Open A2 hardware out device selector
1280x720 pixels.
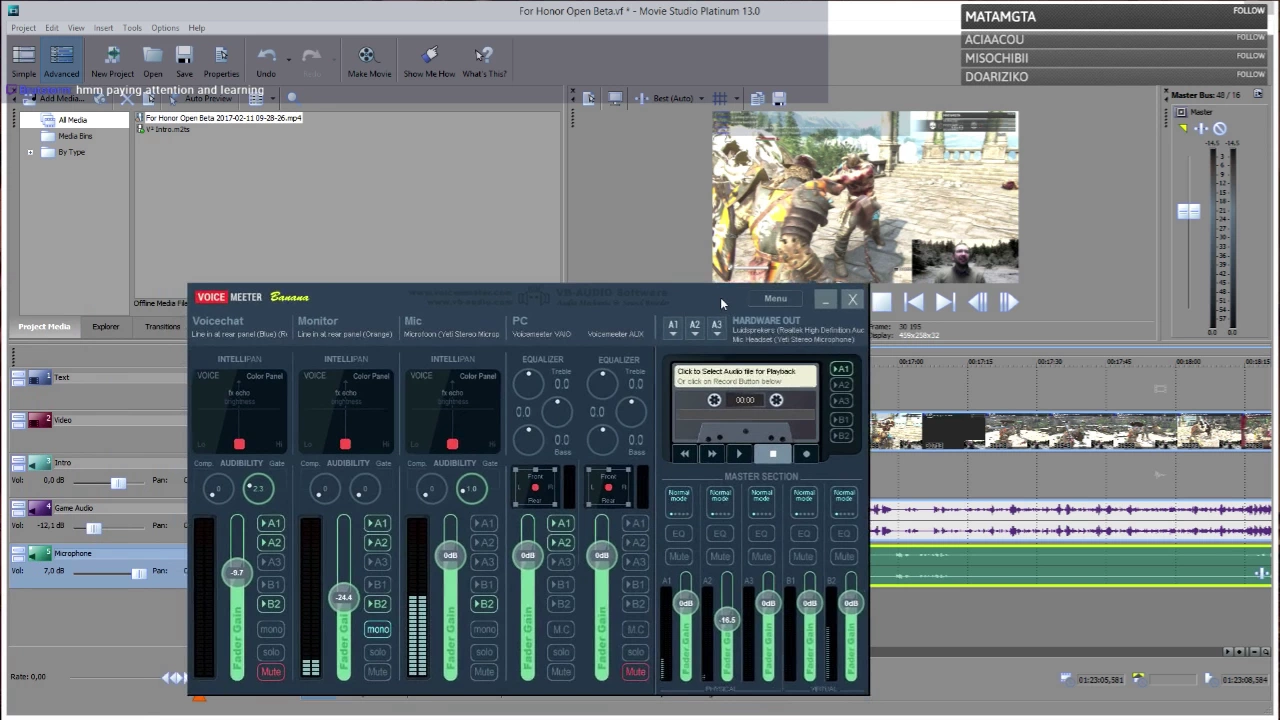point(695,328)
